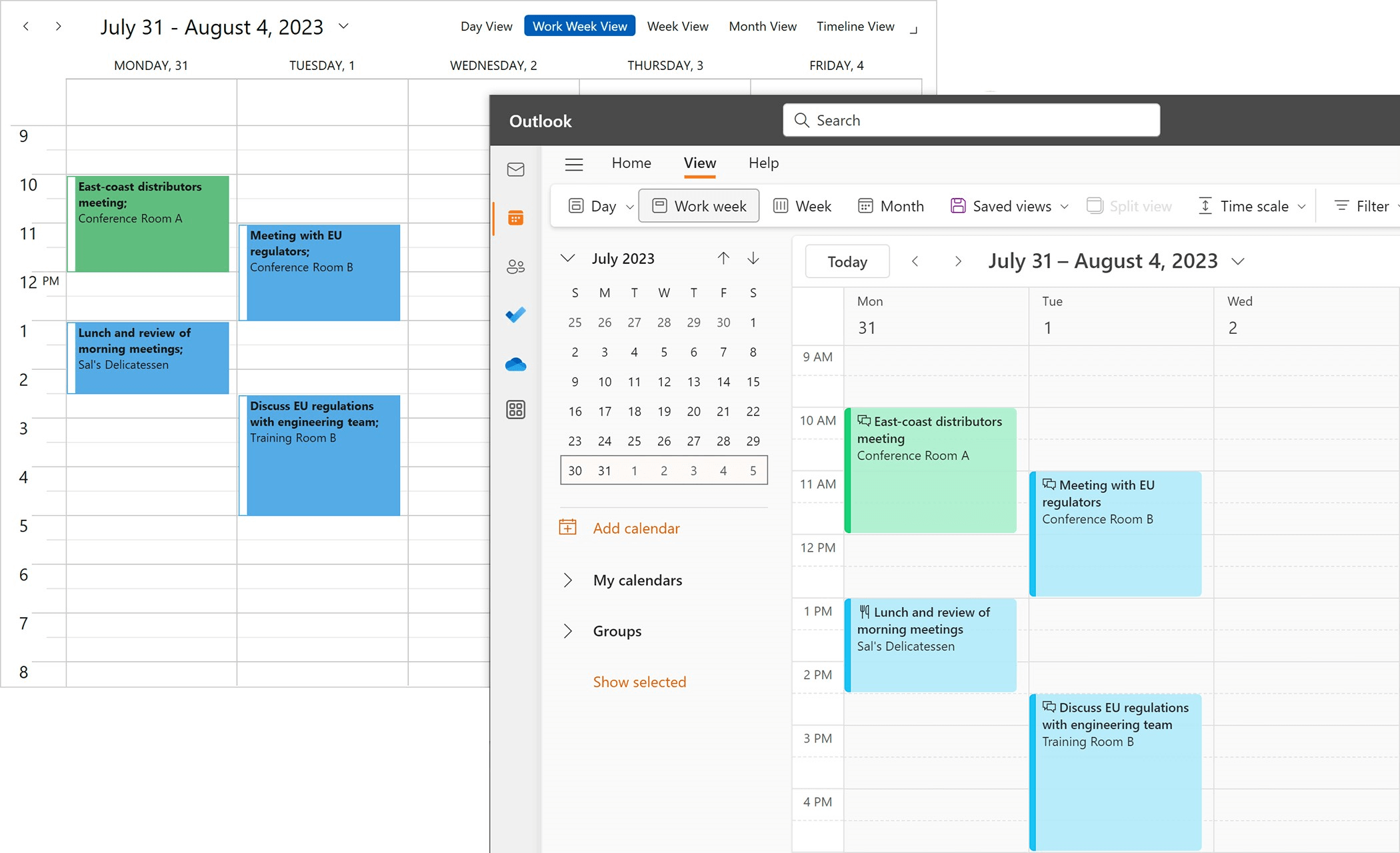Viewport: 1400px width, 853px height.
Task: Select the Calendar icon in the sidebar
Action: (515, 217)
